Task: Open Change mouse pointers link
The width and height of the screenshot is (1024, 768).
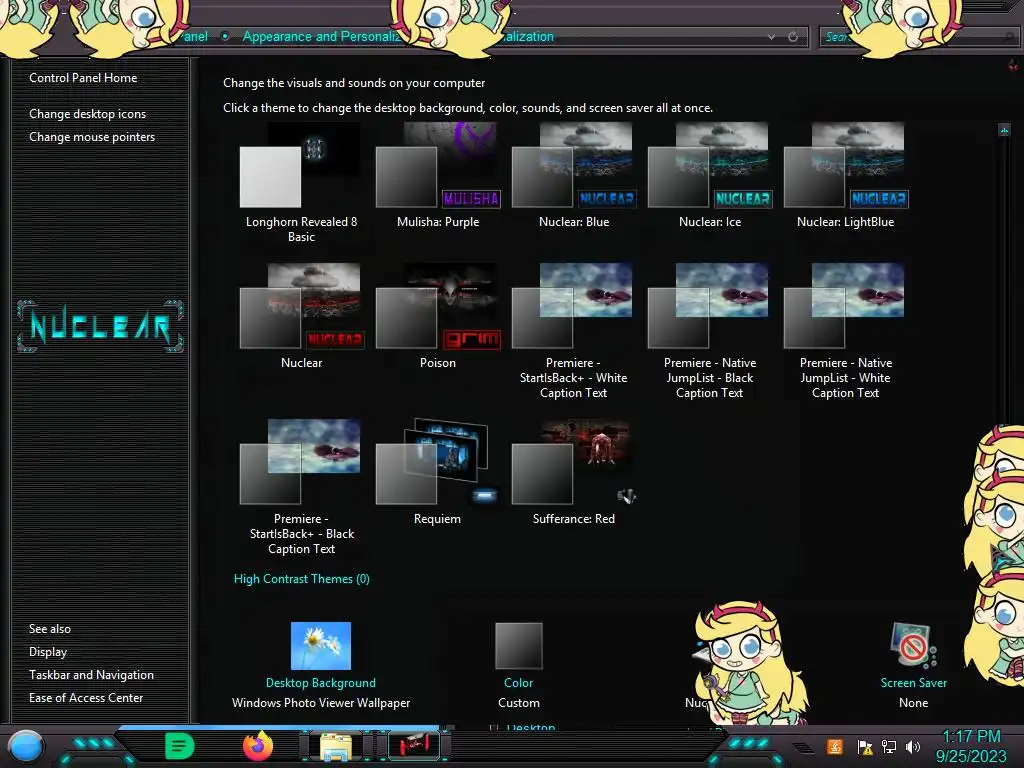Action: tap(92, 136)
